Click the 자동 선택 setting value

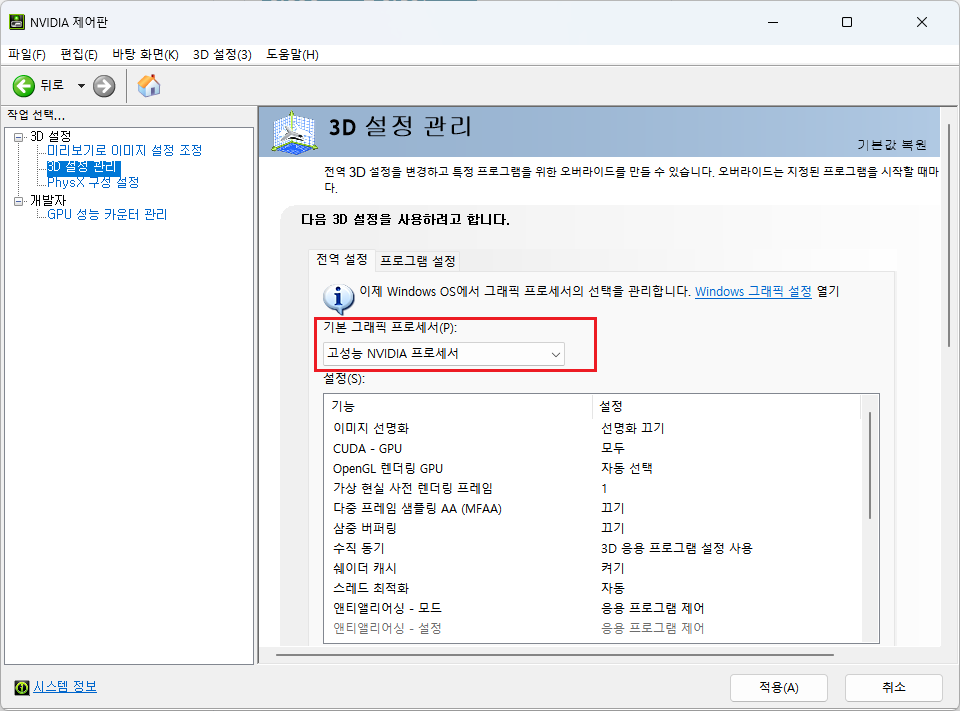[x=626, y=468]
